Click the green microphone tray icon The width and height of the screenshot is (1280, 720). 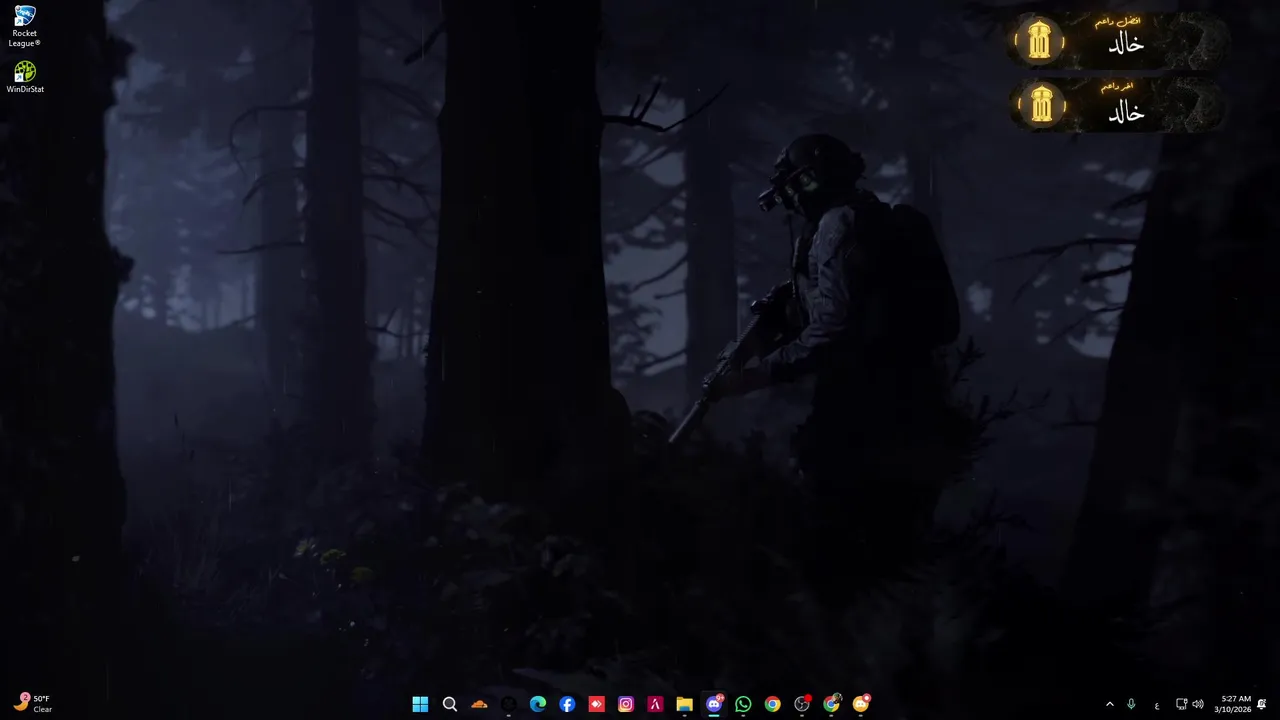(1131, 704)
